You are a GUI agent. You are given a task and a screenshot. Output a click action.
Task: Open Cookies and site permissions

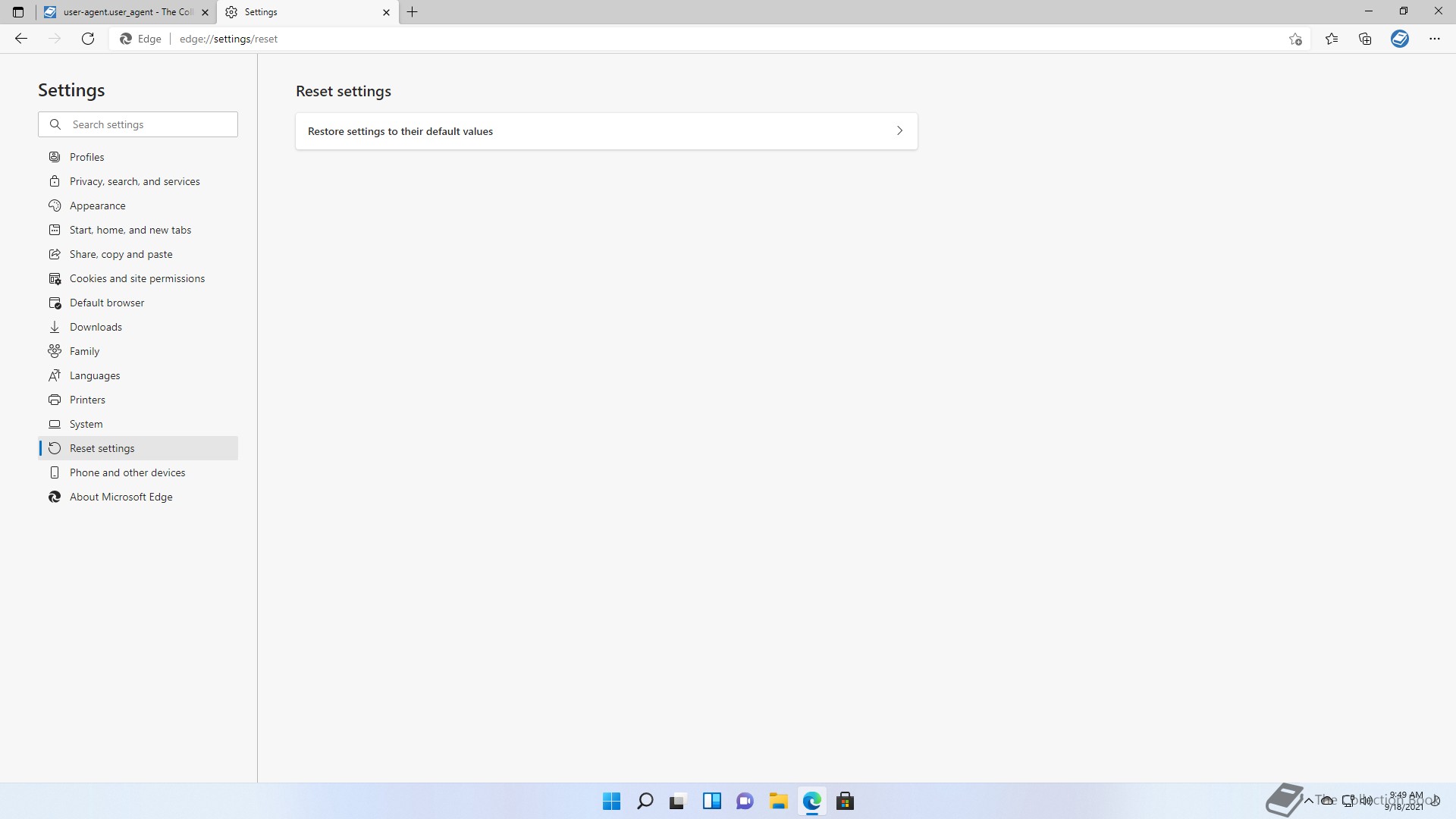pos(138,278)
